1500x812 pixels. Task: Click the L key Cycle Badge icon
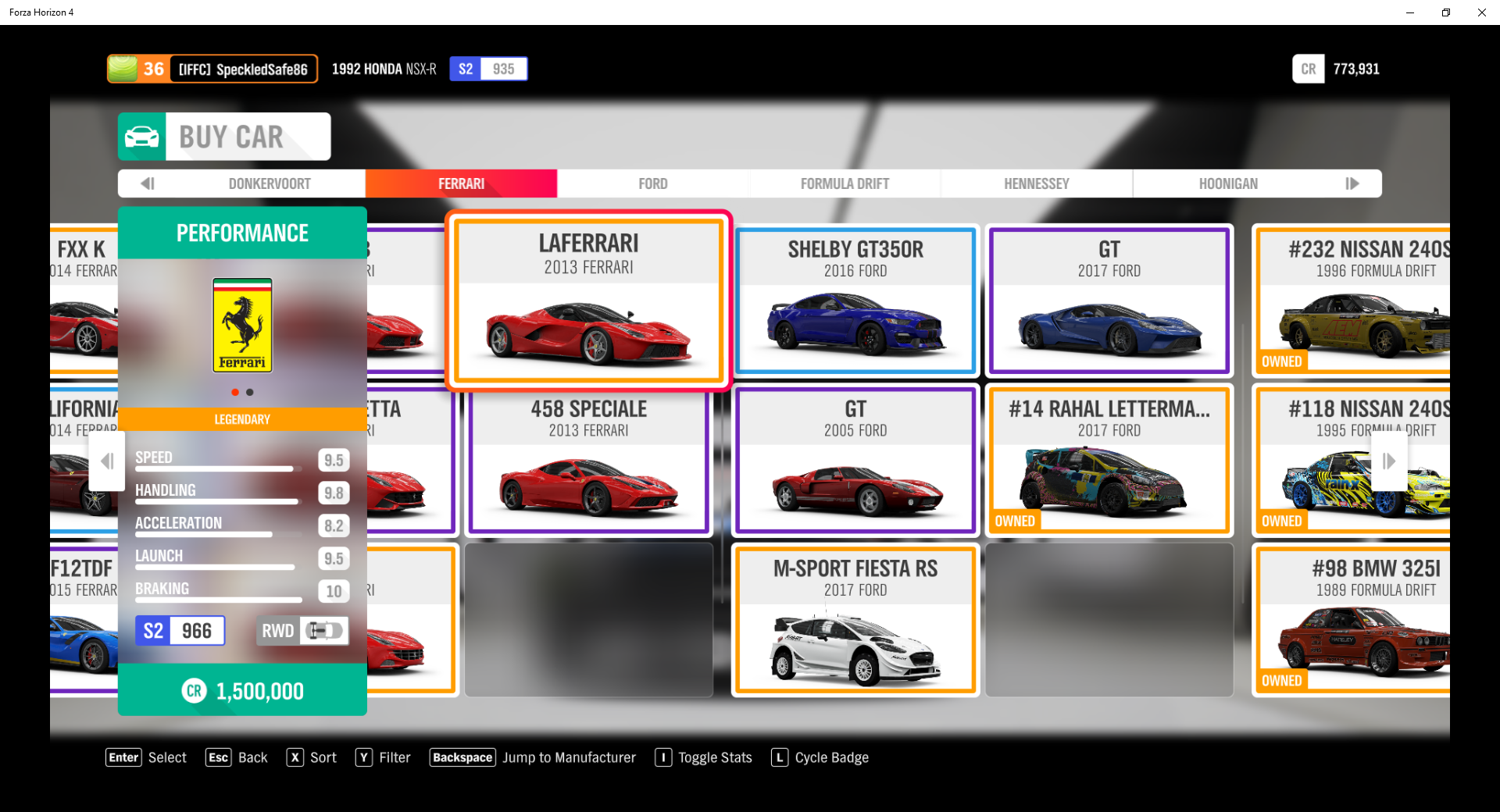779,757
